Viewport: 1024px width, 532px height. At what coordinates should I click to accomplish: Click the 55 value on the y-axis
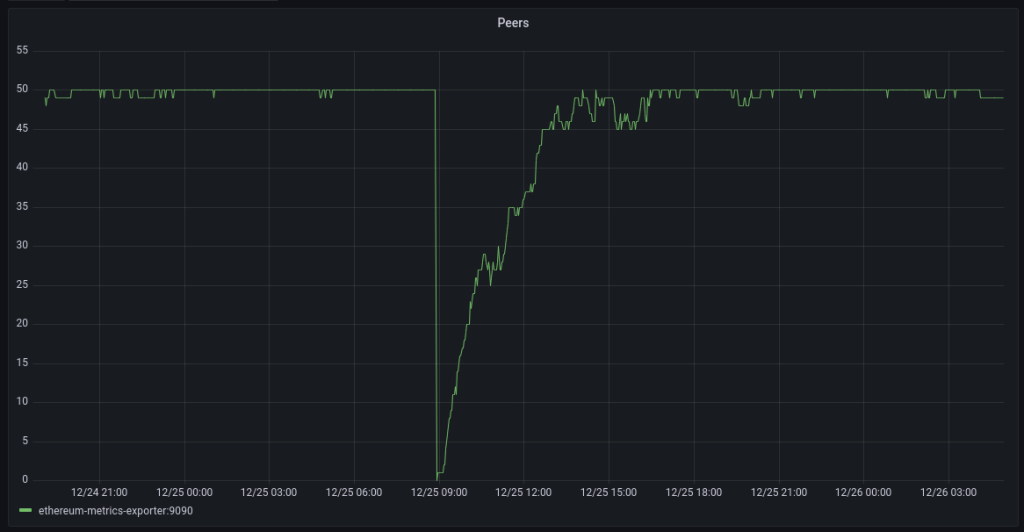tap(24, 51)
